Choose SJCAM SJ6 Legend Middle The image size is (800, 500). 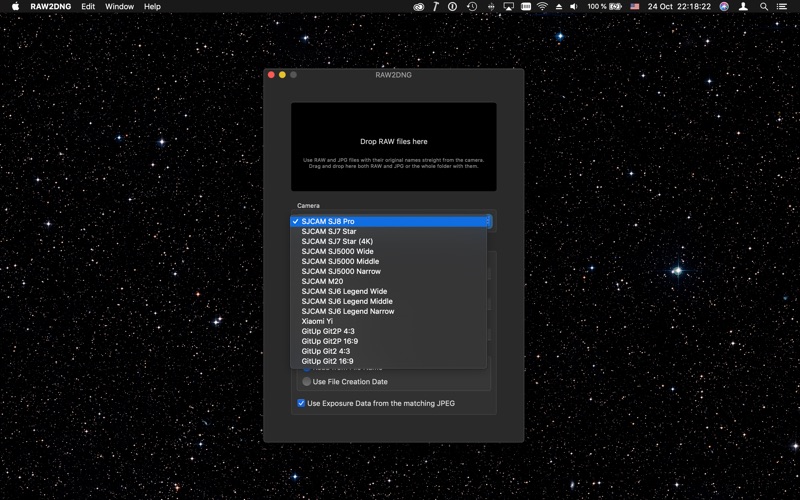click(x=389, y=301)
